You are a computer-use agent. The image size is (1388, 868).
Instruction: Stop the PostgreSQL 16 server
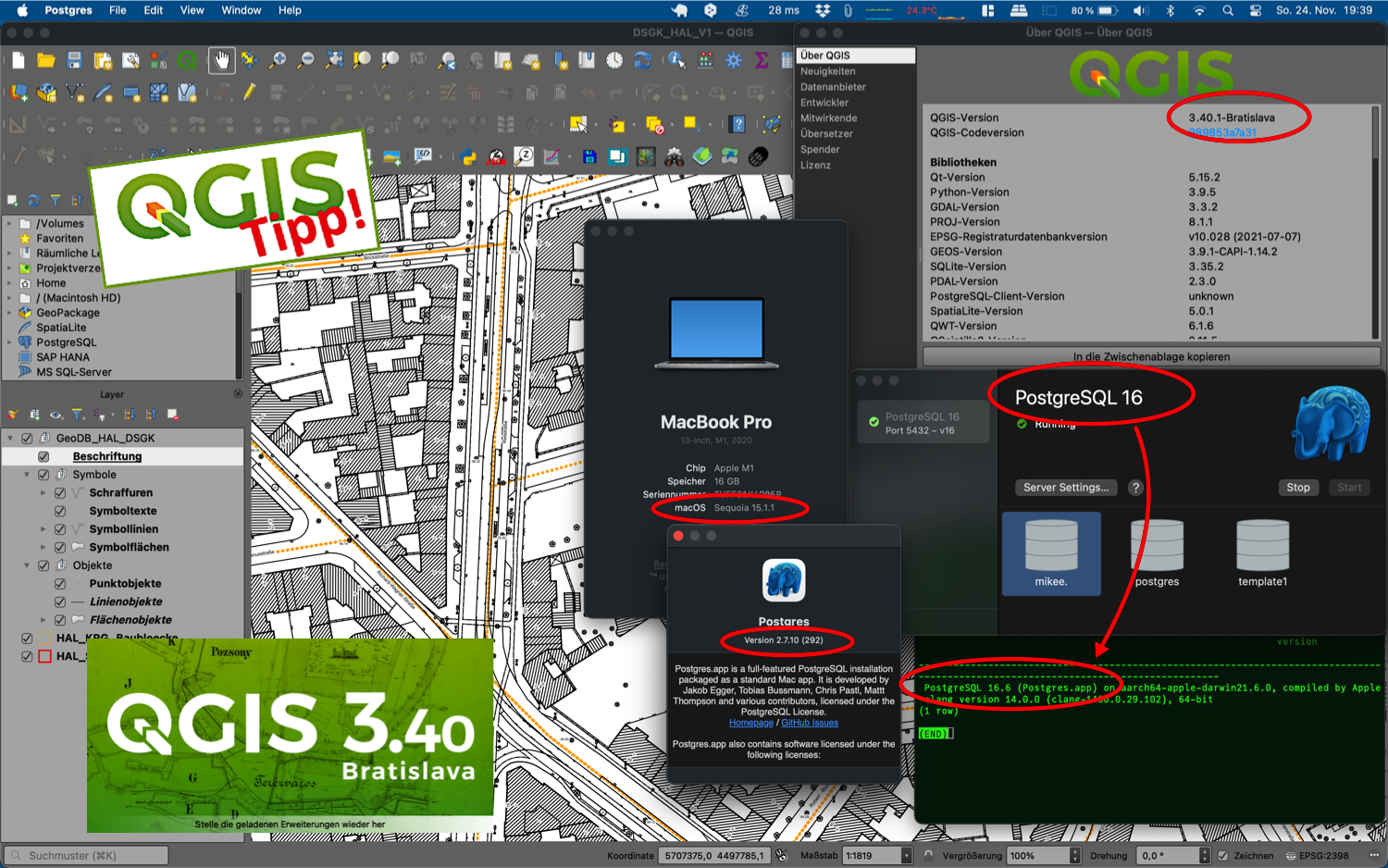click(1298, 488)
